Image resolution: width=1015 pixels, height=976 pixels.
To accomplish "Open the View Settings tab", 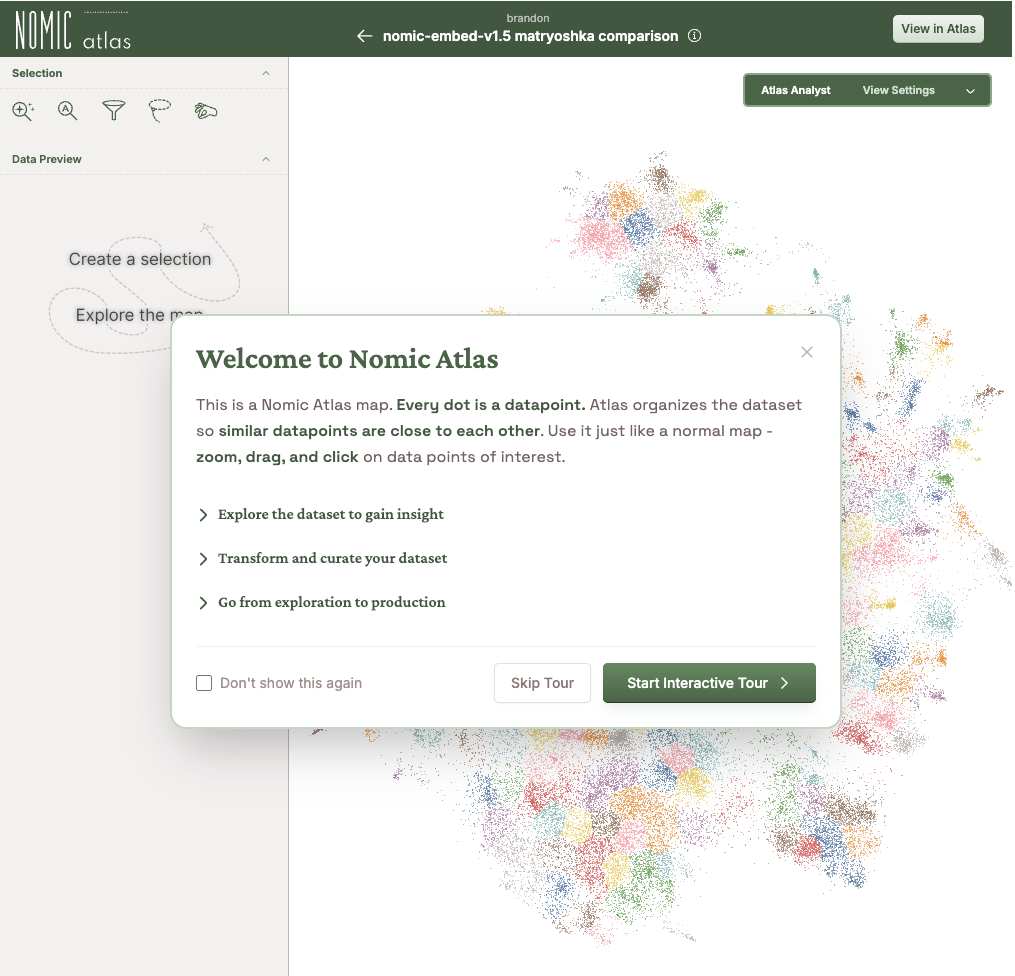I will click(x=898, y=91).
